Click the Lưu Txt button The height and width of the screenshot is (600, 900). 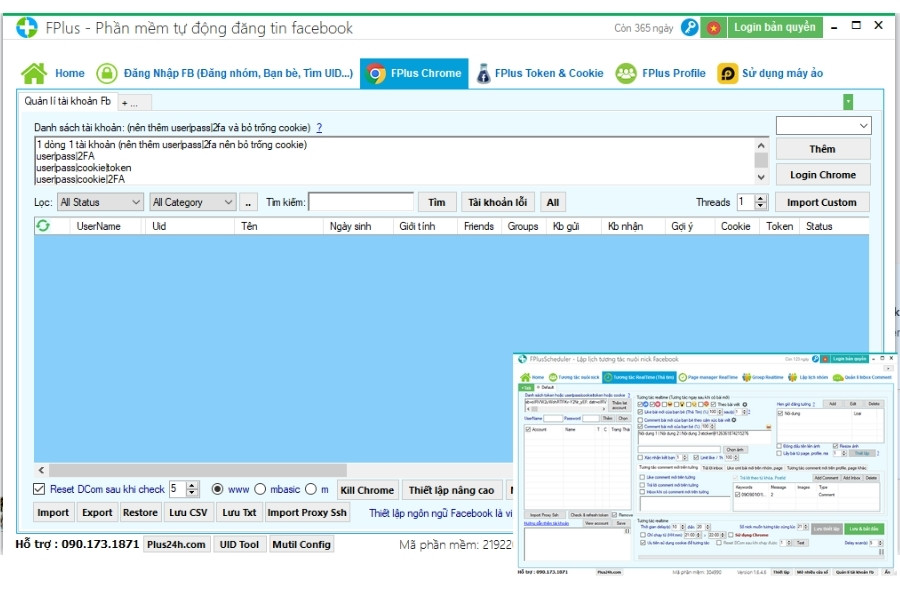[x=239, y=512]
